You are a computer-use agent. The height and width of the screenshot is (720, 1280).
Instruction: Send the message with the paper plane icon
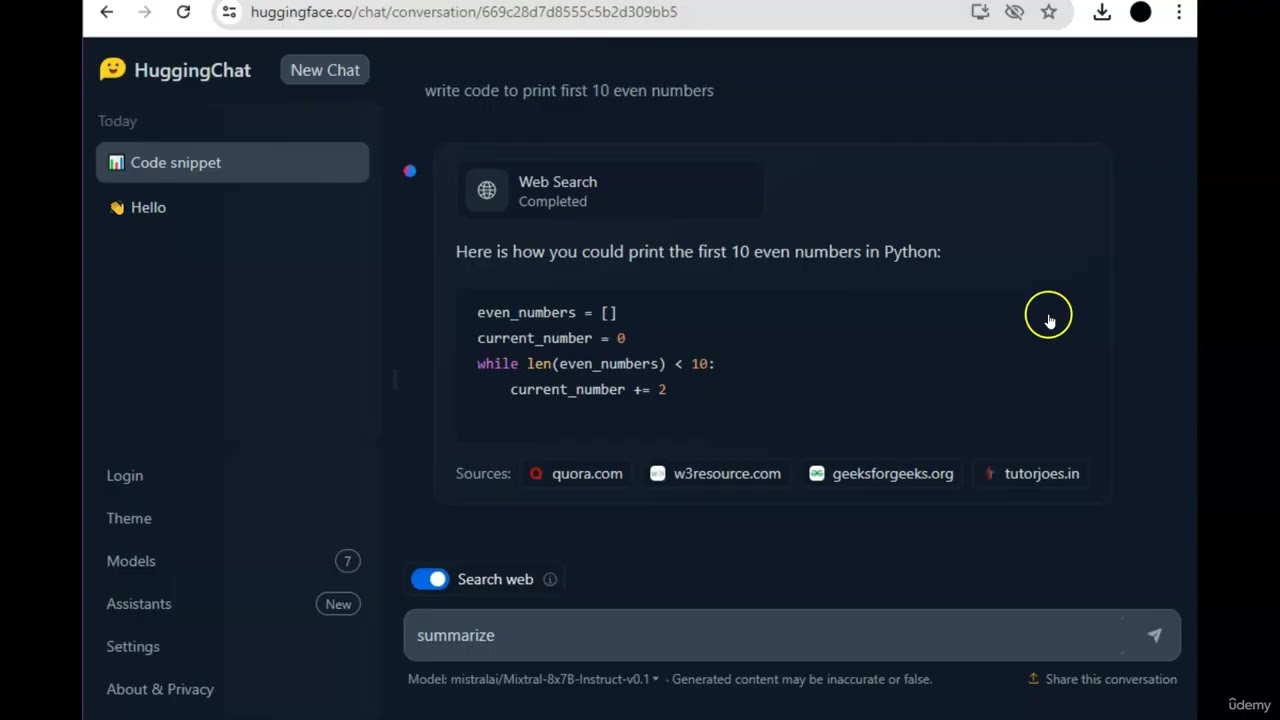point(1154,635)
